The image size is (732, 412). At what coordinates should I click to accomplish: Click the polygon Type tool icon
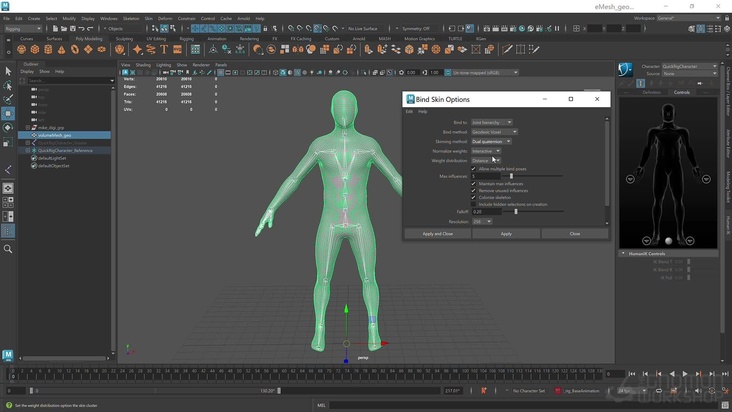click(x=164, y=49)
